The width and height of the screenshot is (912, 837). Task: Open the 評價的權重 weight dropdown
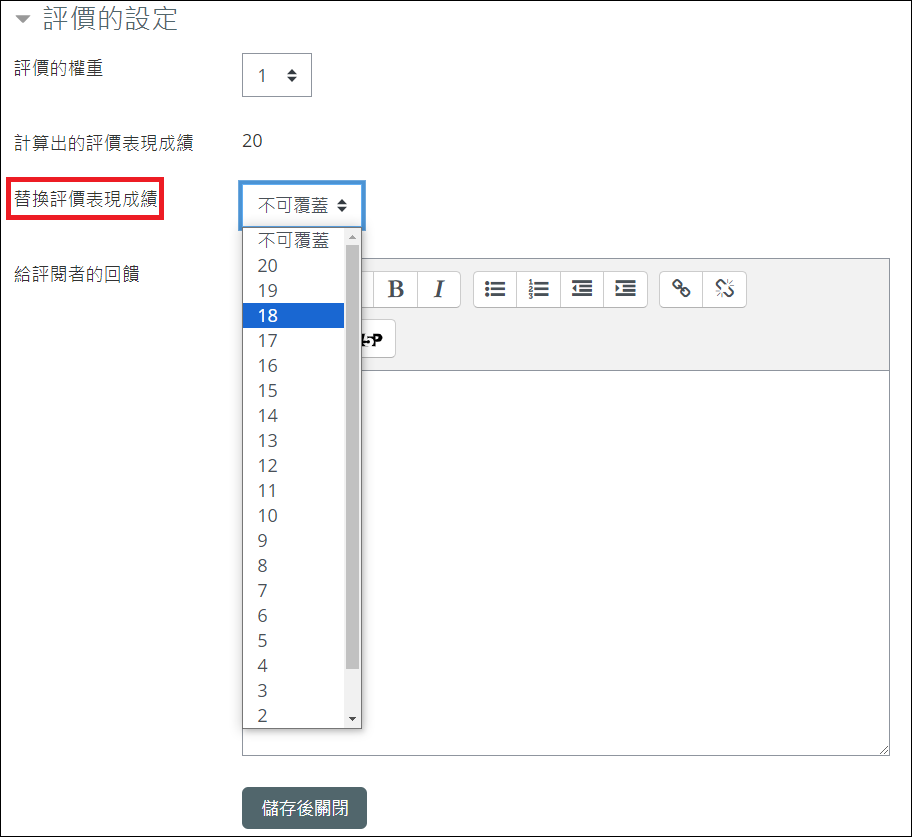277,75
